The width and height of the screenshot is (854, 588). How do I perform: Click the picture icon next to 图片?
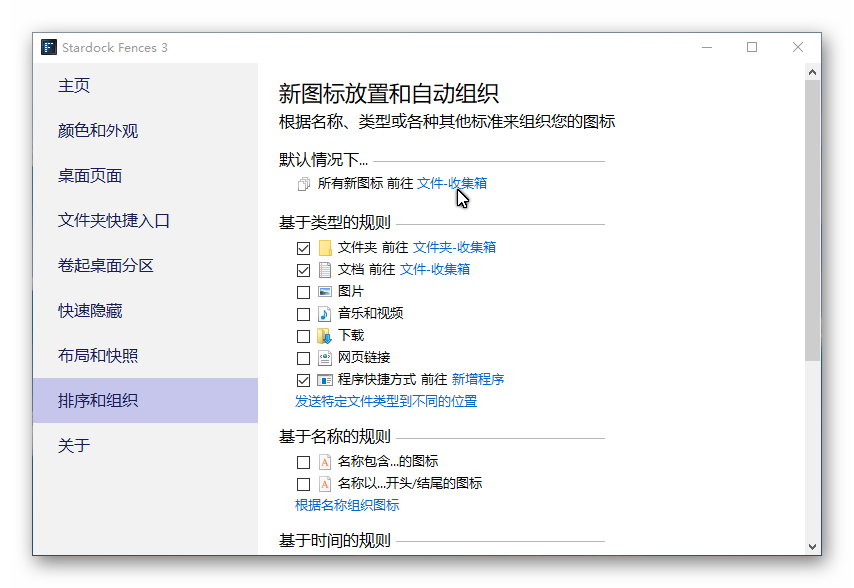325,292
